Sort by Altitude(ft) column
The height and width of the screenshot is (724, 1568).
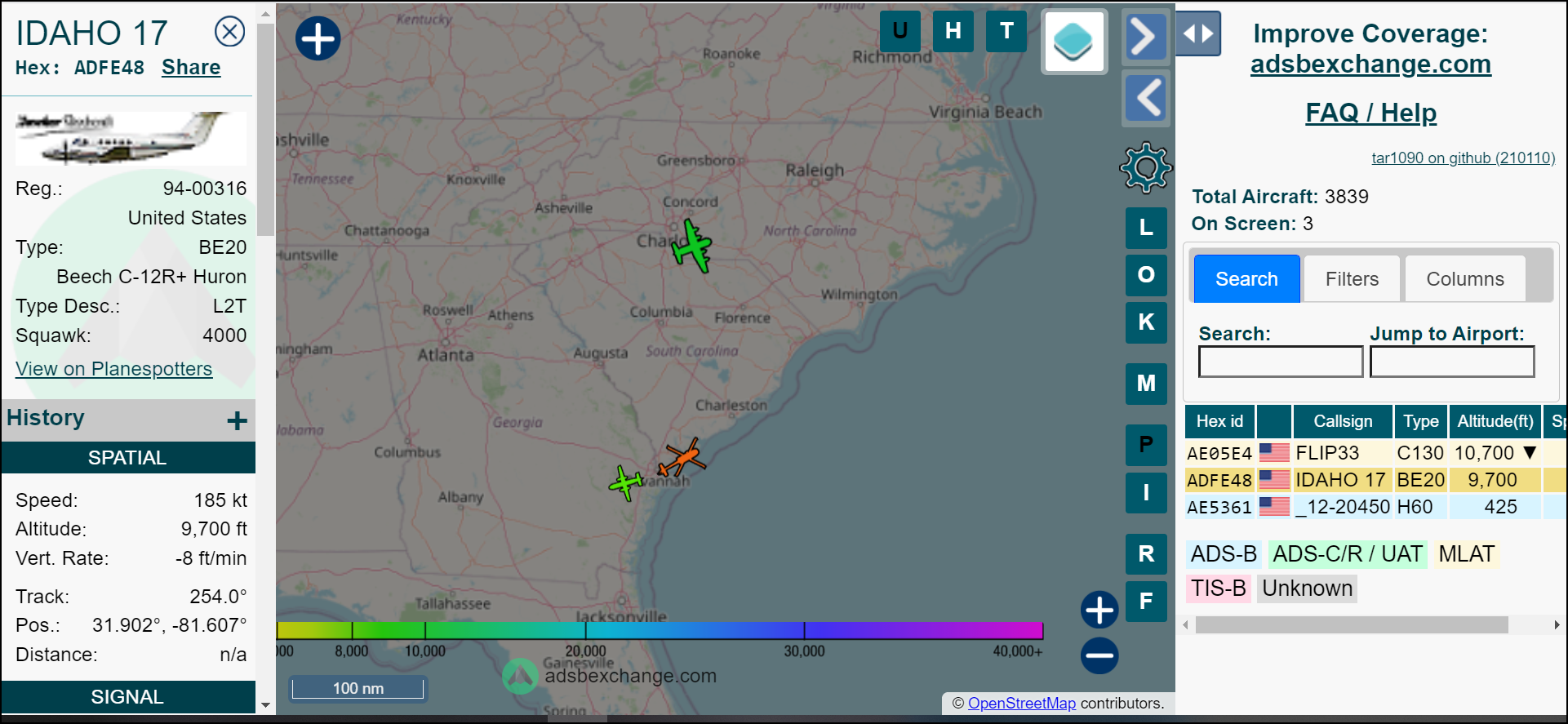[1495, 421]
